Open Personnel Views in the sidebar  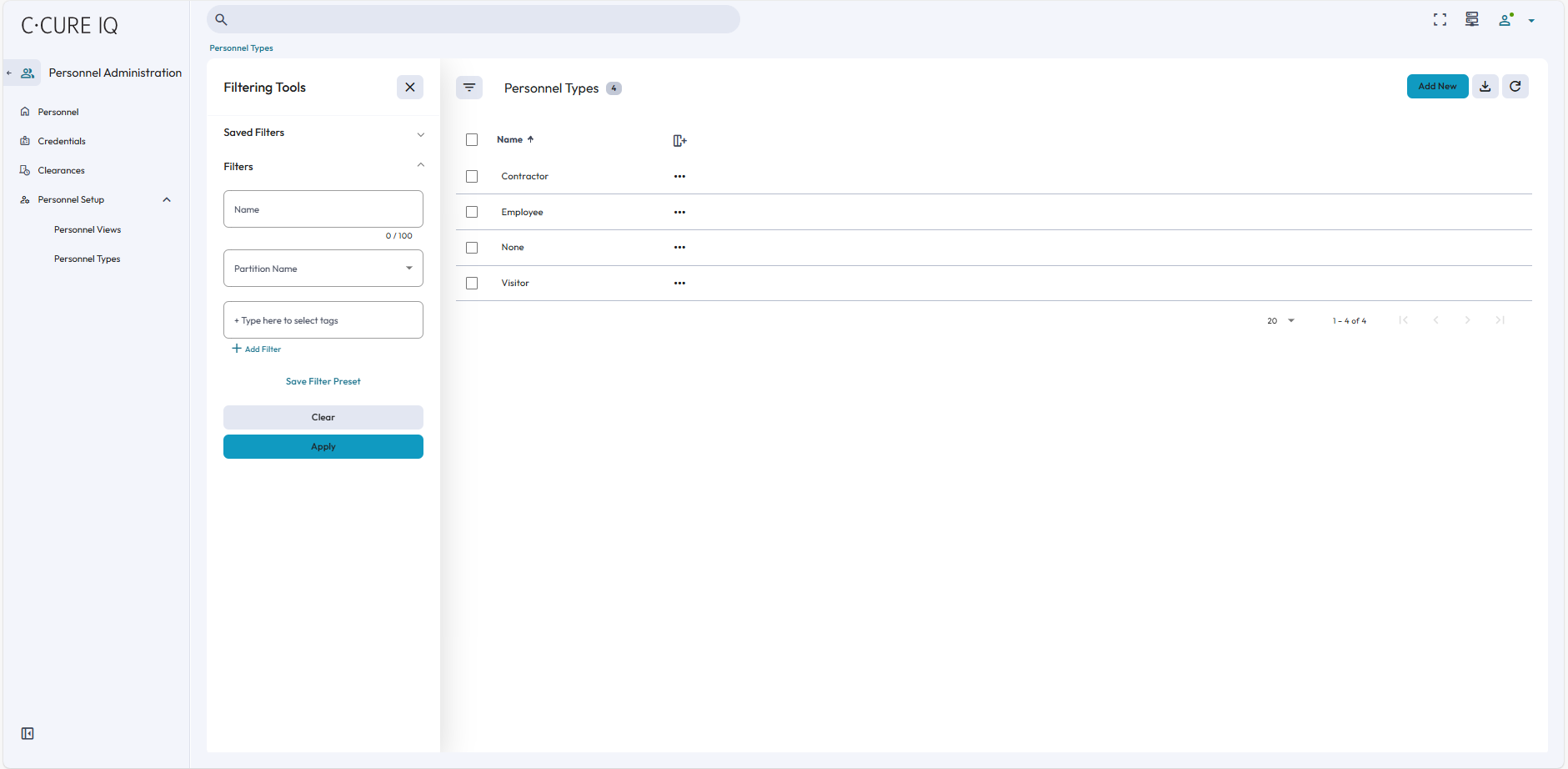[x=88, y=230]
